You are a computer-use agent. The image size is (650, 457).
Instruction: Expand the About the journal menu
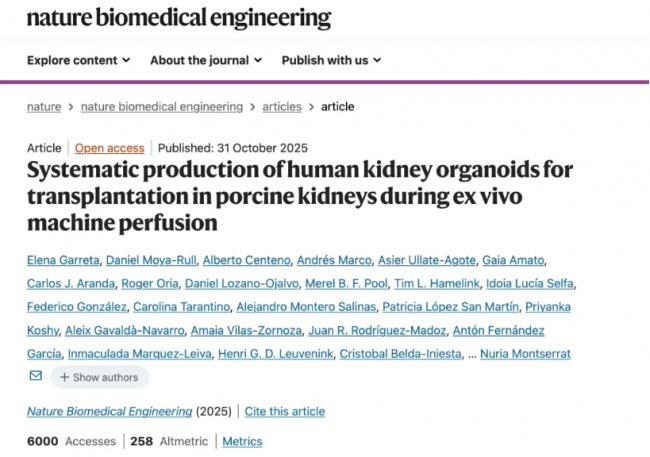[206, 60]
